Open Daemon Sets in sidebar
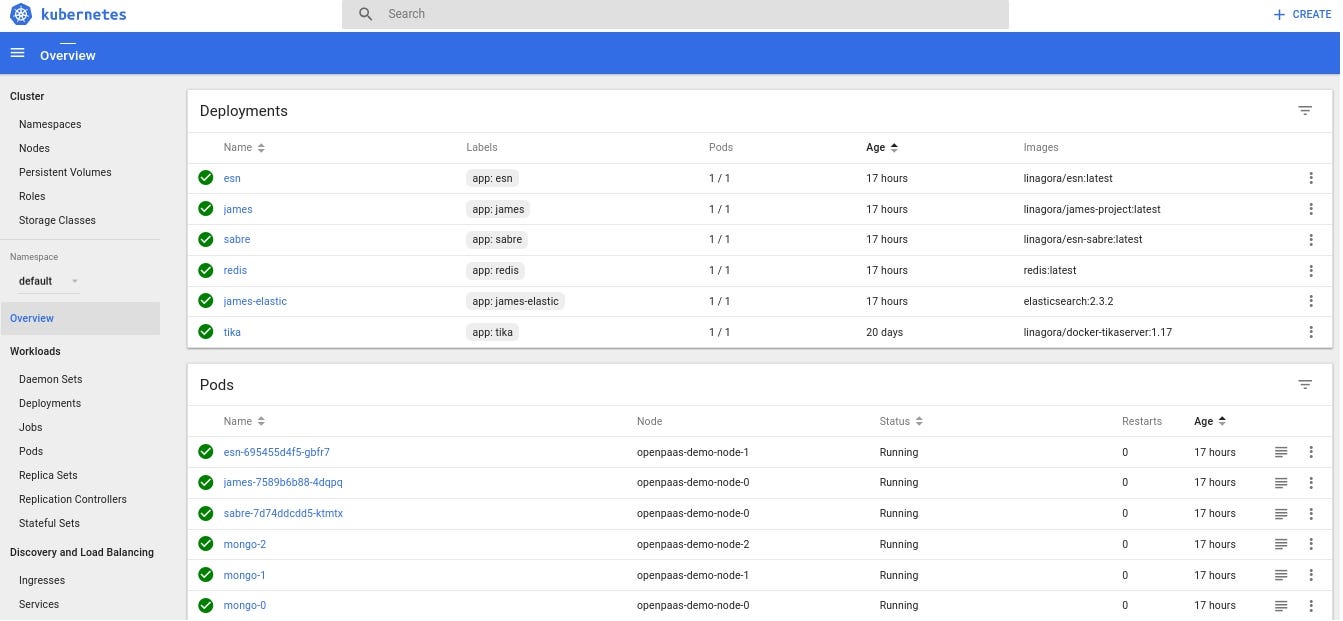 (x=51, y=380)
